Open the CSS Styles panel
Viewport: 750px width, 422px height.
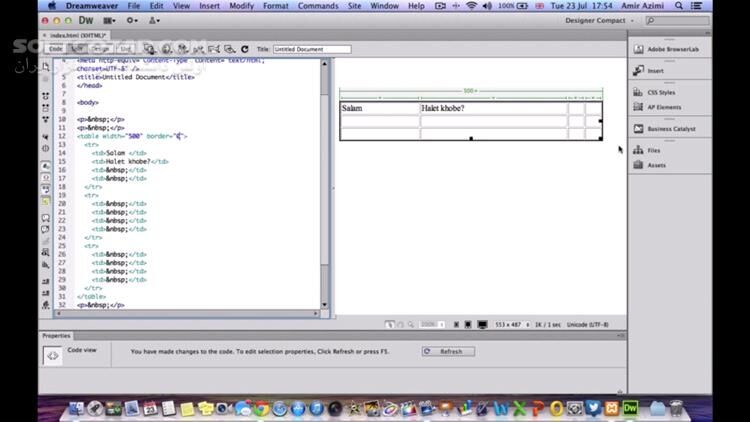pos(660,92)
